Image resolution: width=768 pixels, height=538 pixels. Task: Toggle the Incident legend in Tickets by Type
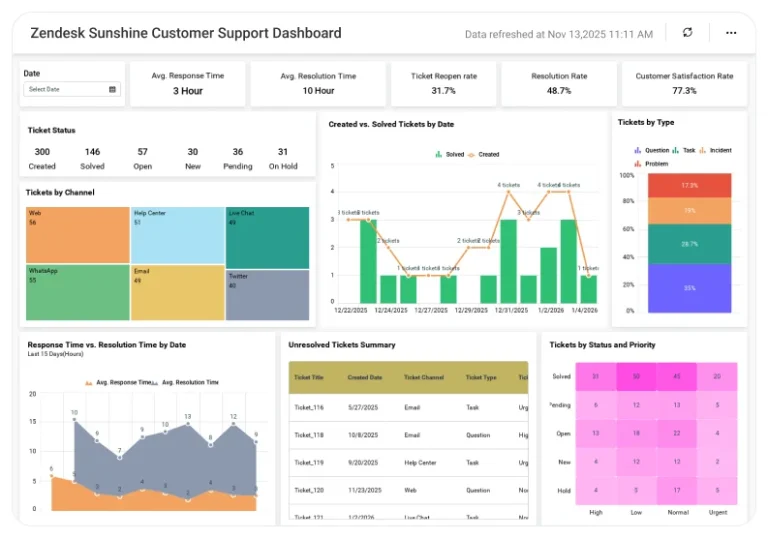[716, 150]
